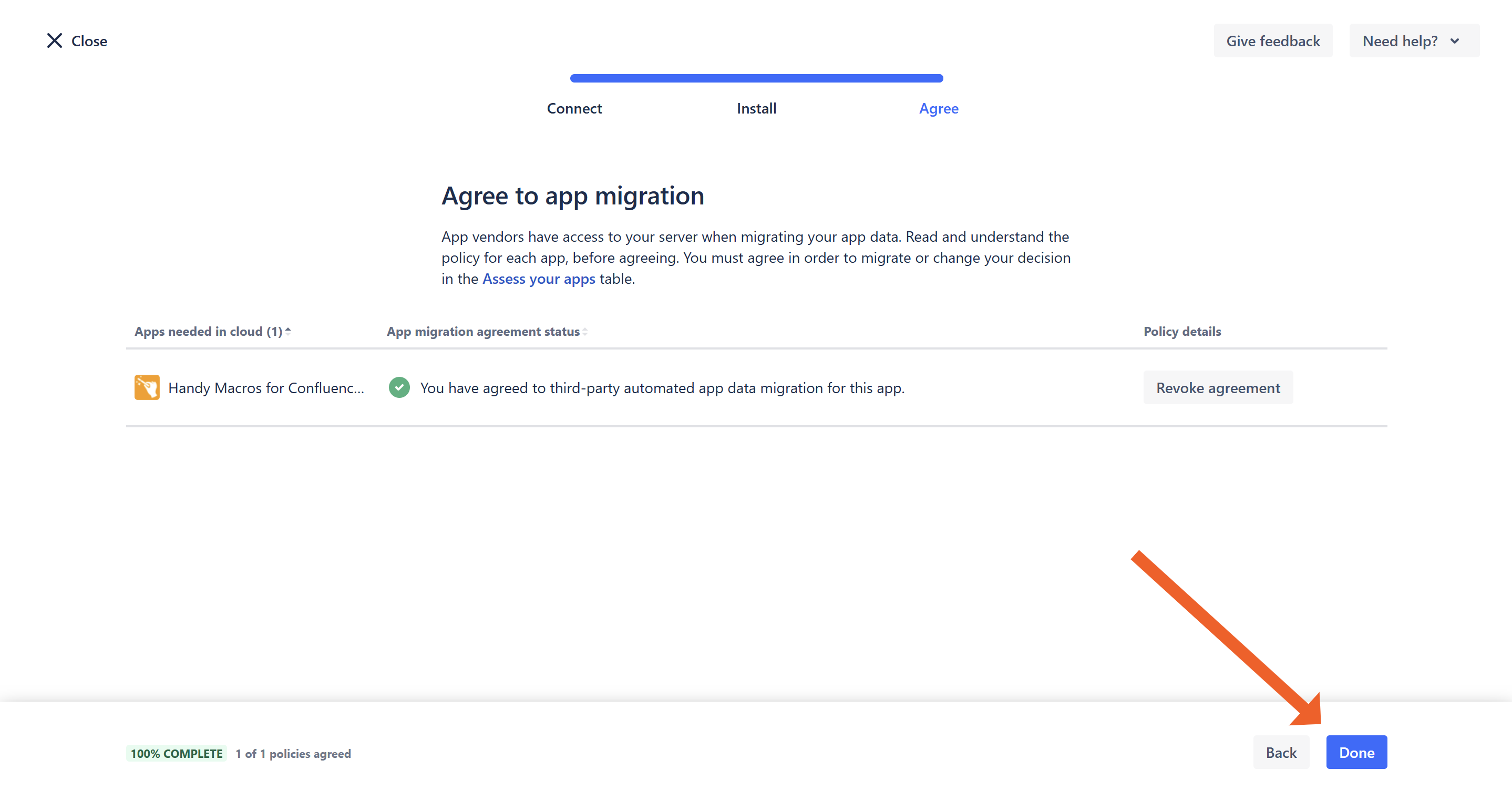Click the Handy Macros app icon

tap(147, 387)
